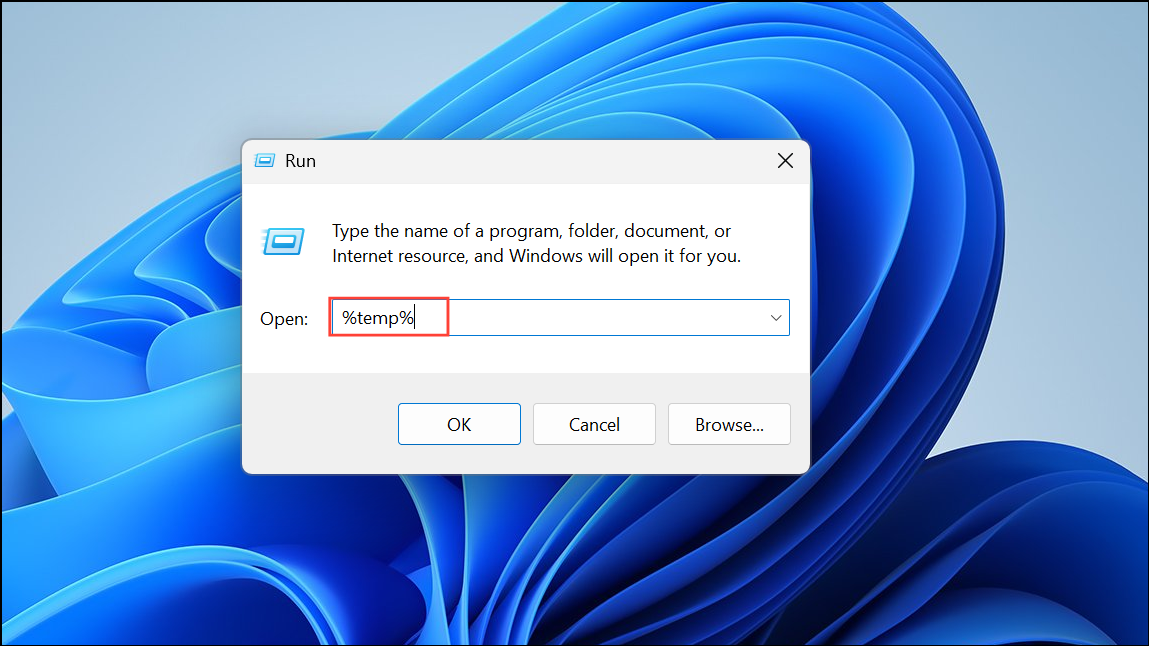
Task: Click the empty Run title bar area
Action: coord(542,161)
